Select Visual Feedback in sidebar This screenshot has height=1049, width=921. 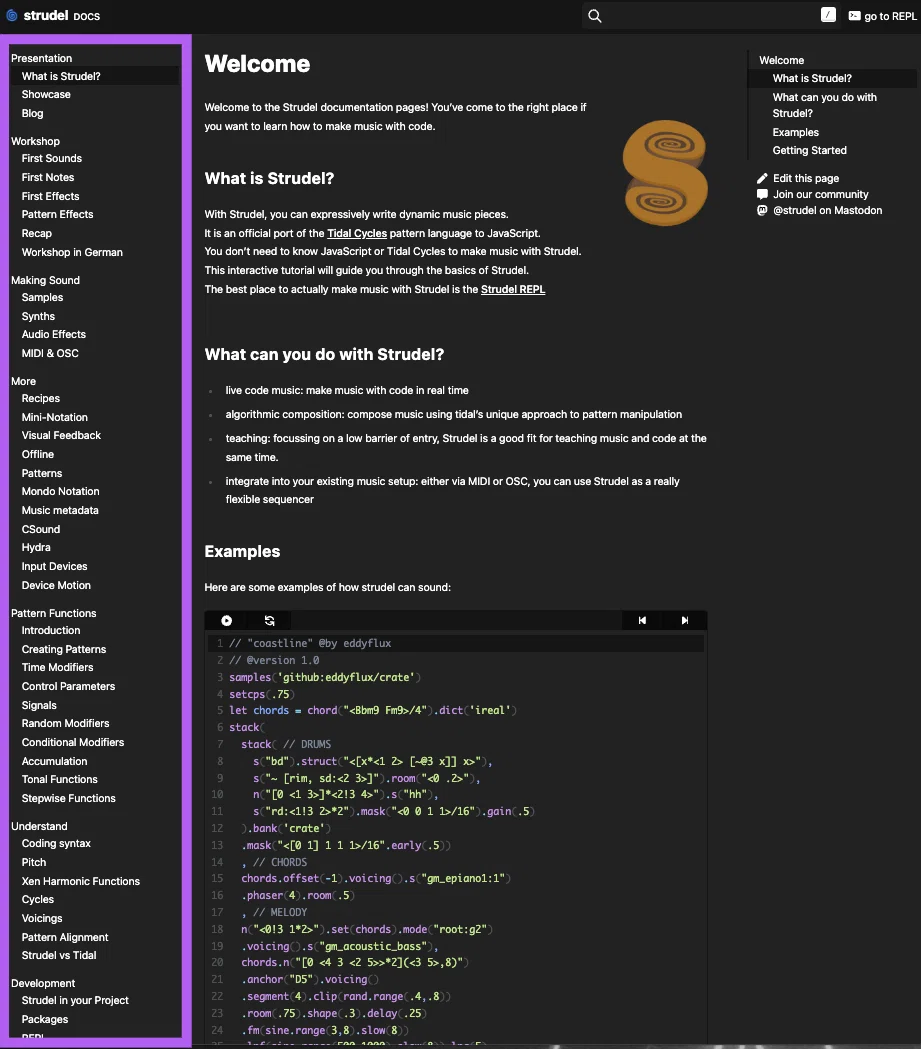61,436
